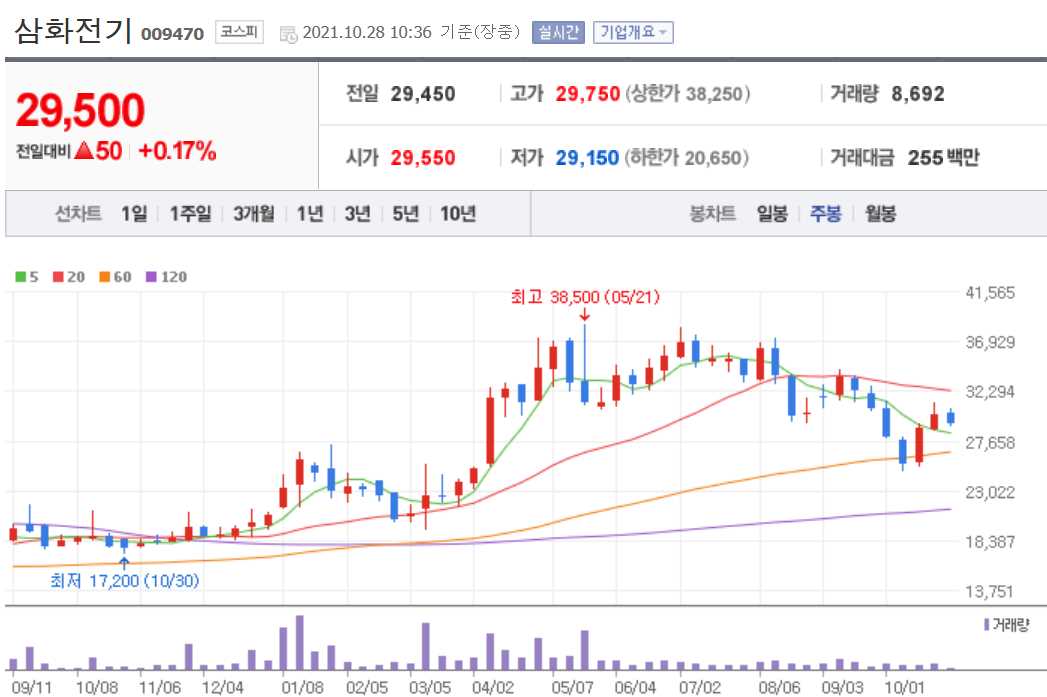Switch to the 3개월 chart tab
Viewport: 1047px width, 697px height.
pos(254,214)
